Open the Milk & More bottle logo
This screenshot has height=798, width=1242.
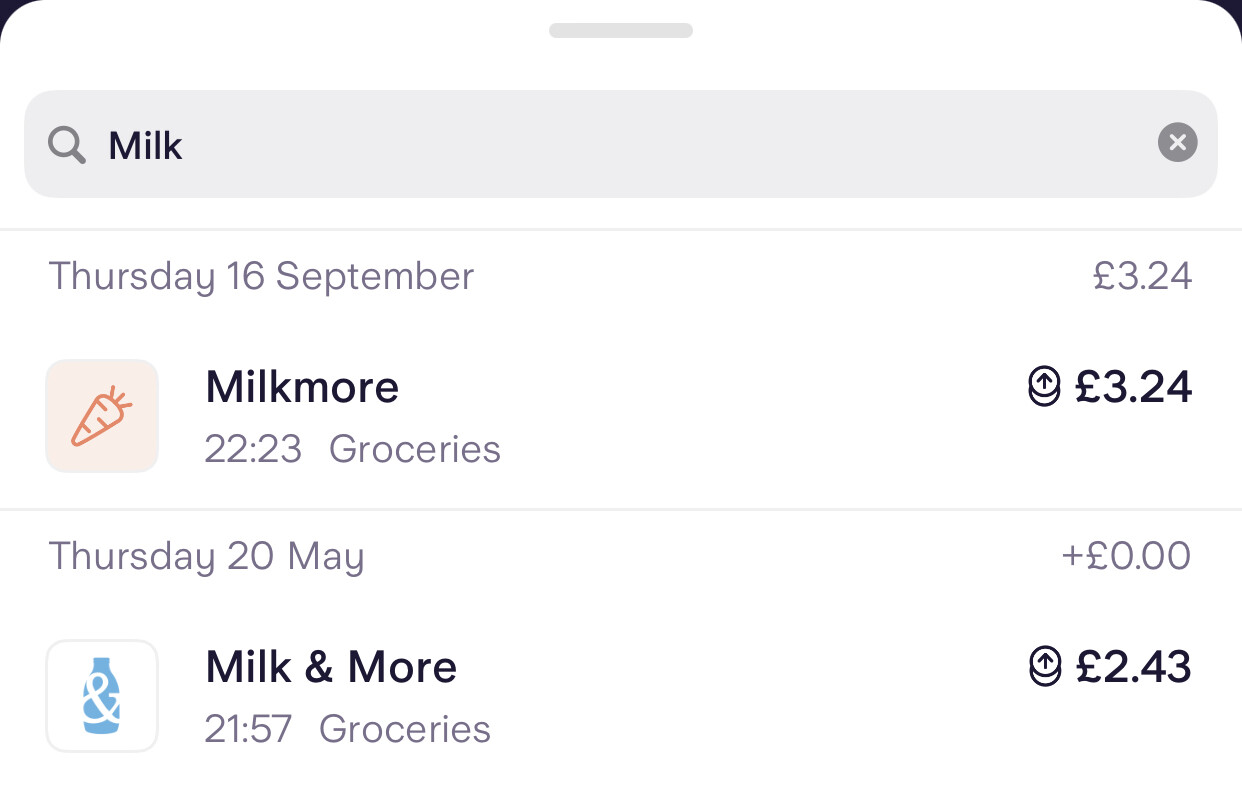102,696
